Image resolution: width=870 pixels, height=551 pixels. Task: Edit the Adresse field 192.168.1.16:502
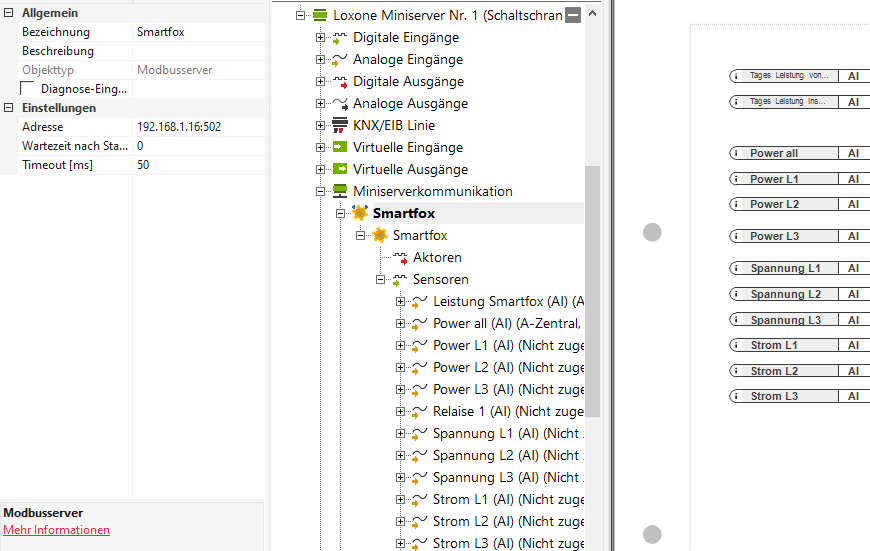(x=199, y=127)
